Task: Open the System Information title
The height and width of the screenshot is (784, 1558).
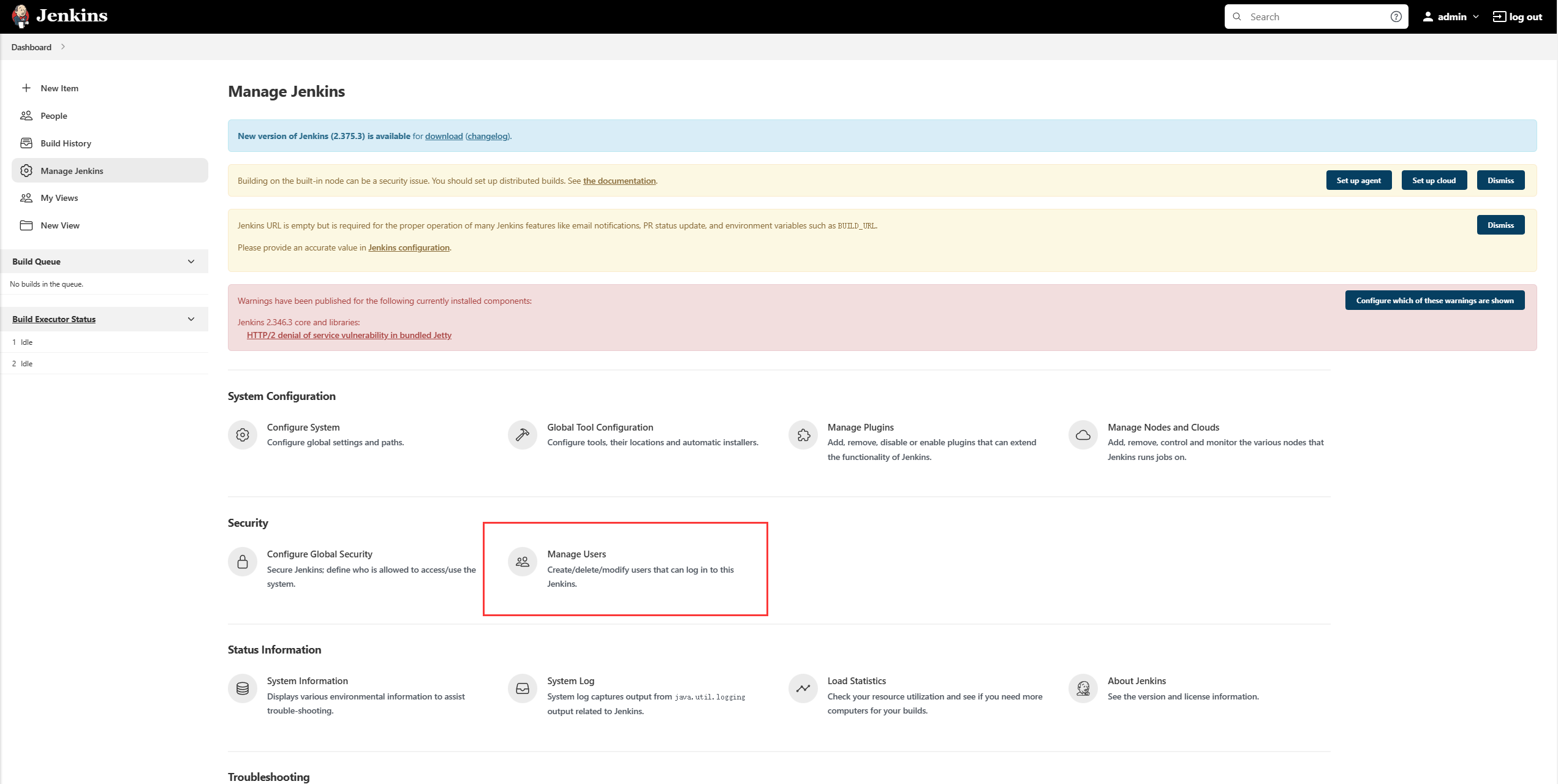Action: tap(308, 680)
